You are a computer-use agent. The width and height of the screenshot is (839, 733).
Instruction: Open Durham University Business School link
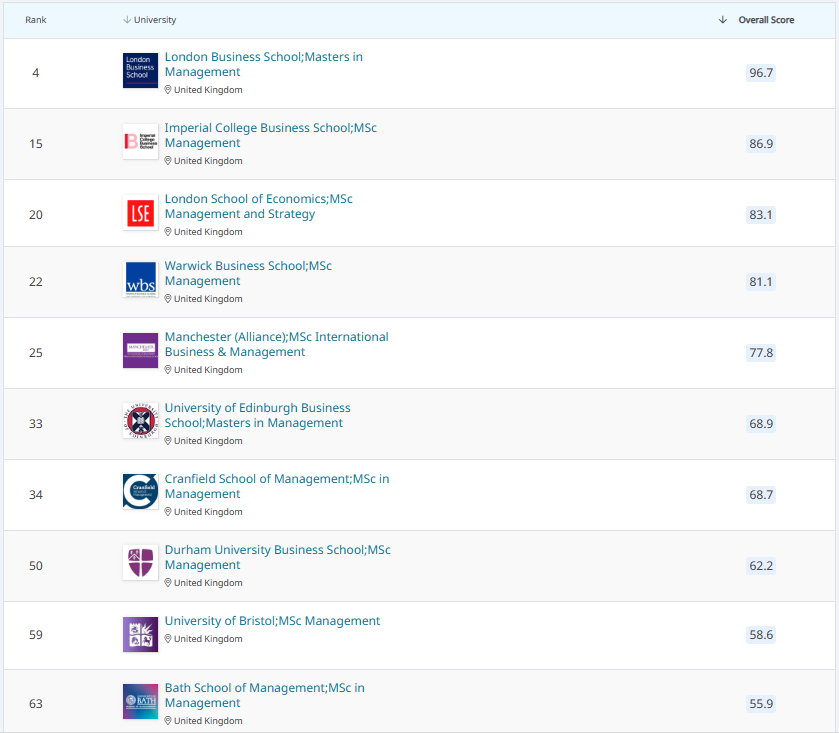point(277,558)
